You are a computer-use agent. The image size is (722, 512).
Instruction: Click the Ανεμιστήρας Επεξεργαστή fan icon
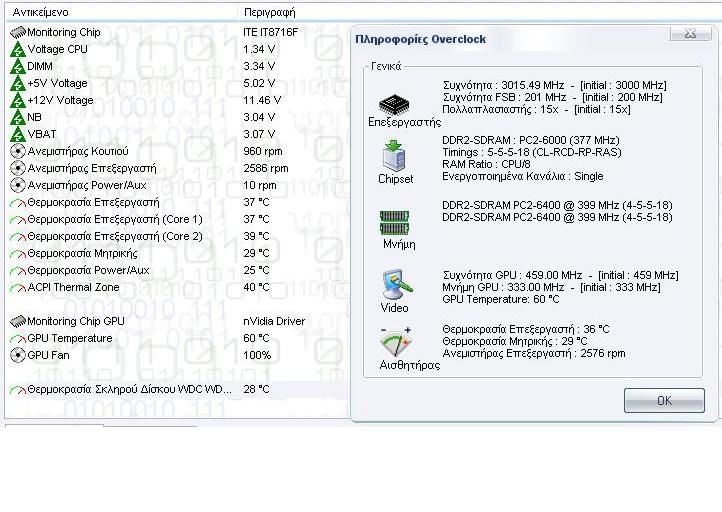(x=17, y=169)
